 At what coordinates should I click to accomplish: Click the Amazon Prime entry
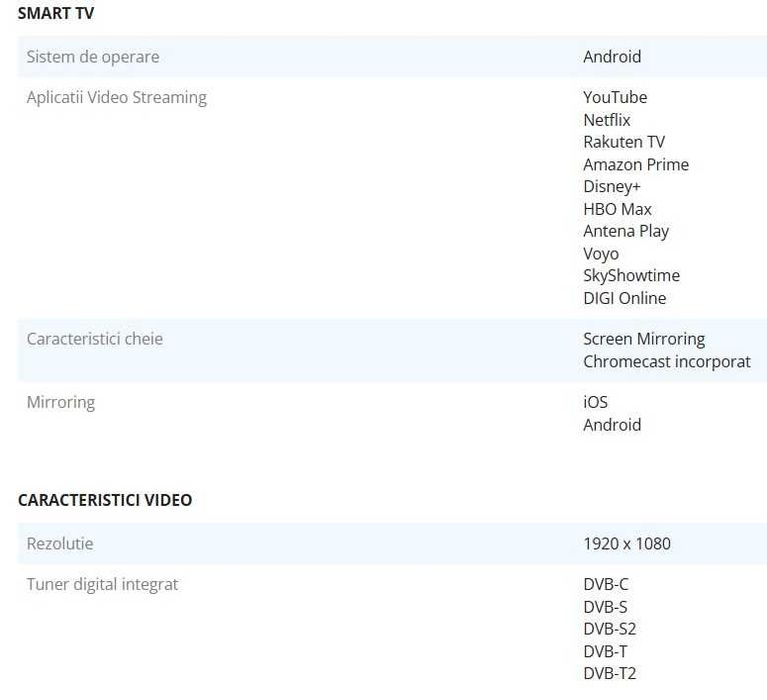tap(636, 164)
